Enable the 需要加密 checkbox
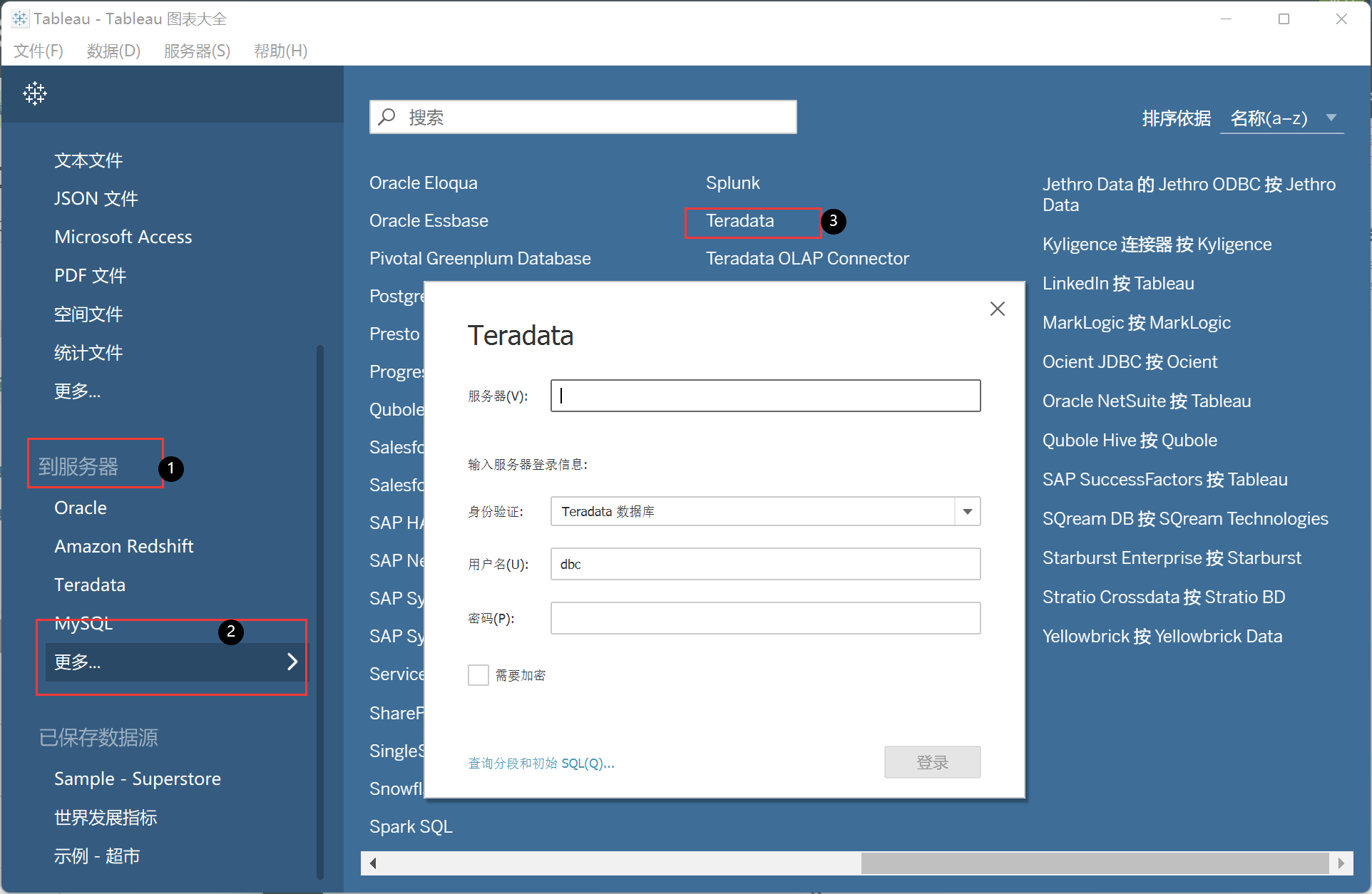The image size is (1372, 894). 478,674
